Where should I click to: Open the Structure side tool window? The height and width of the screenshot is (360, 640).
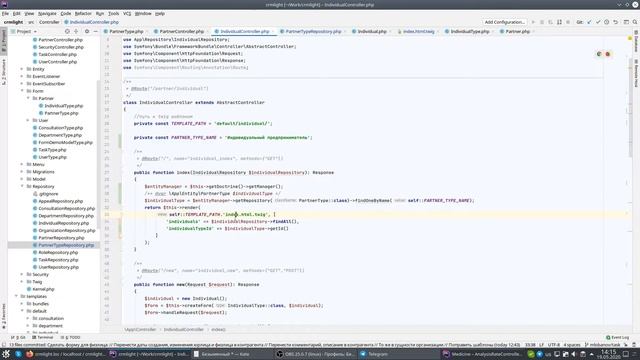pos(4,72)
